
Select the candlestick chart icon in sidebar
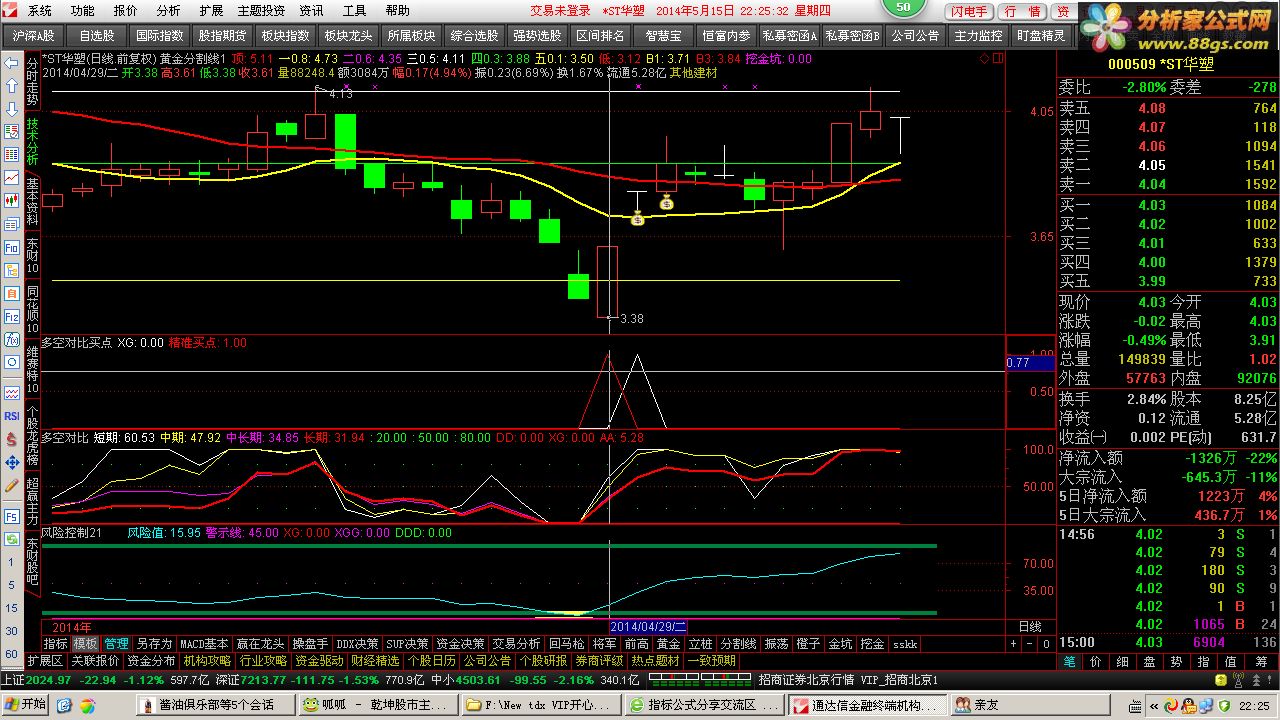point(11,201)
